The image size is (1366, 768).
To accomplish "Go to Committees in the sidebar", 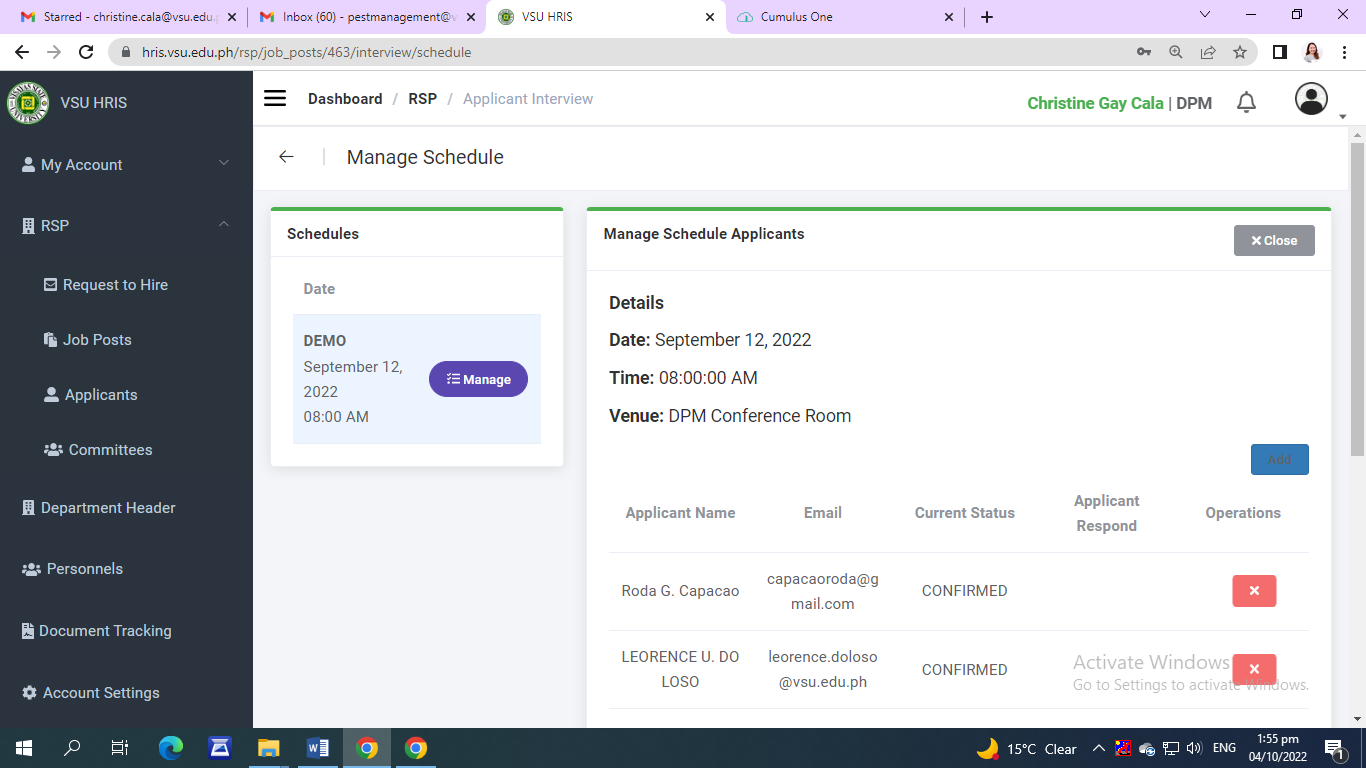I will click(110, 450).
